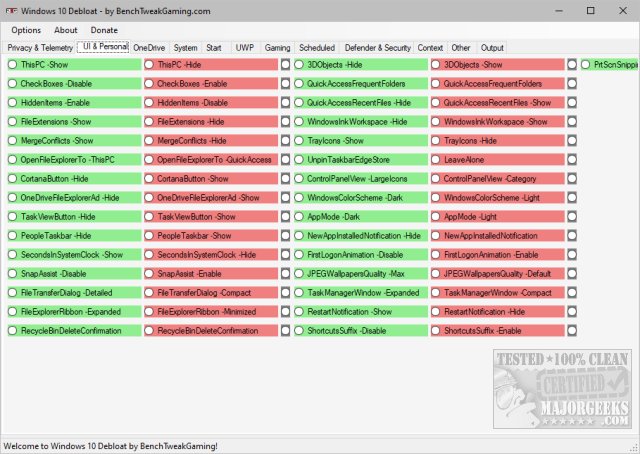Select the PrtScnSnipping option
The height and width of the screenshot is (454, 640).
point(610,65)
